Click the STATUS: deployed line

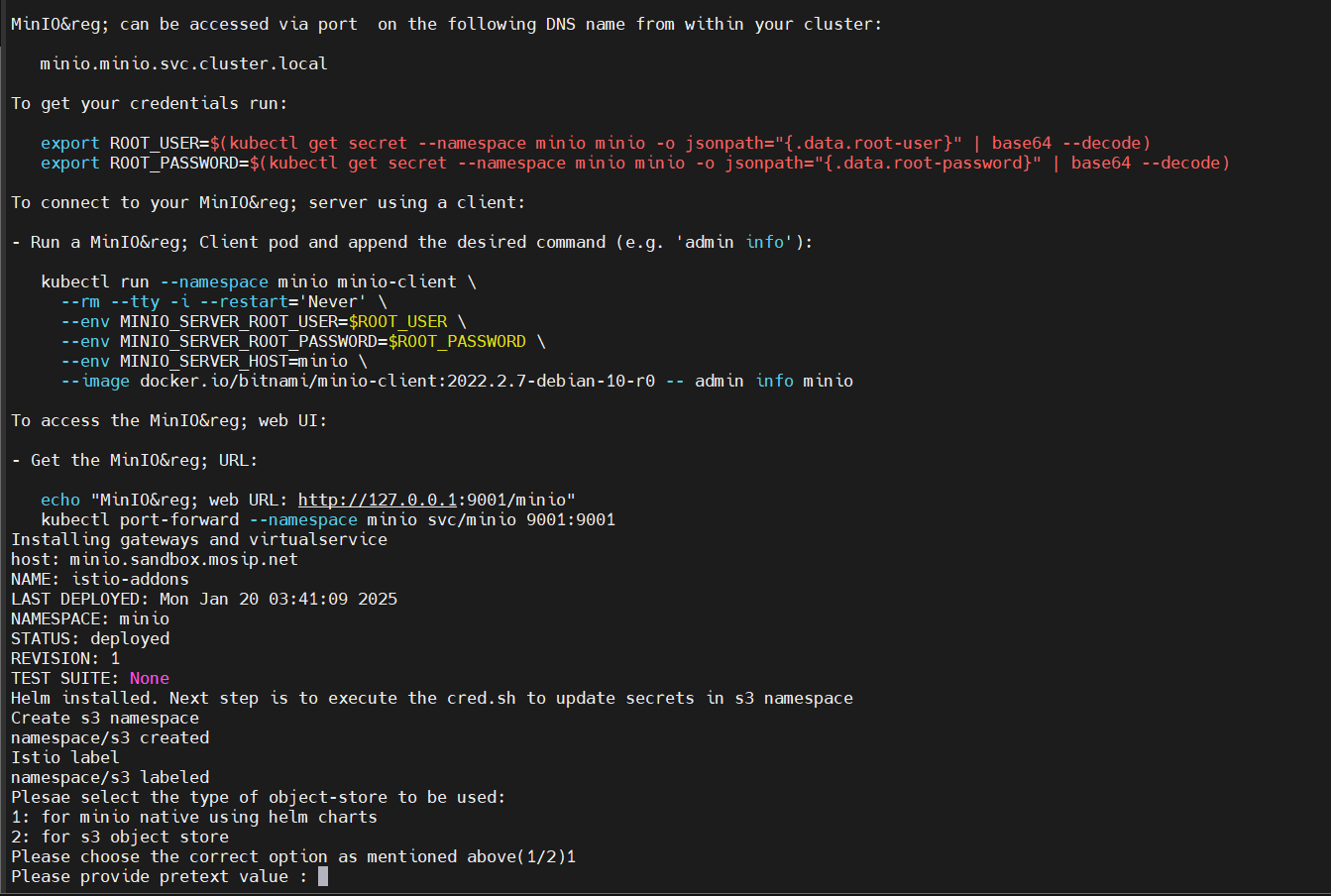[x=89, y=638]
